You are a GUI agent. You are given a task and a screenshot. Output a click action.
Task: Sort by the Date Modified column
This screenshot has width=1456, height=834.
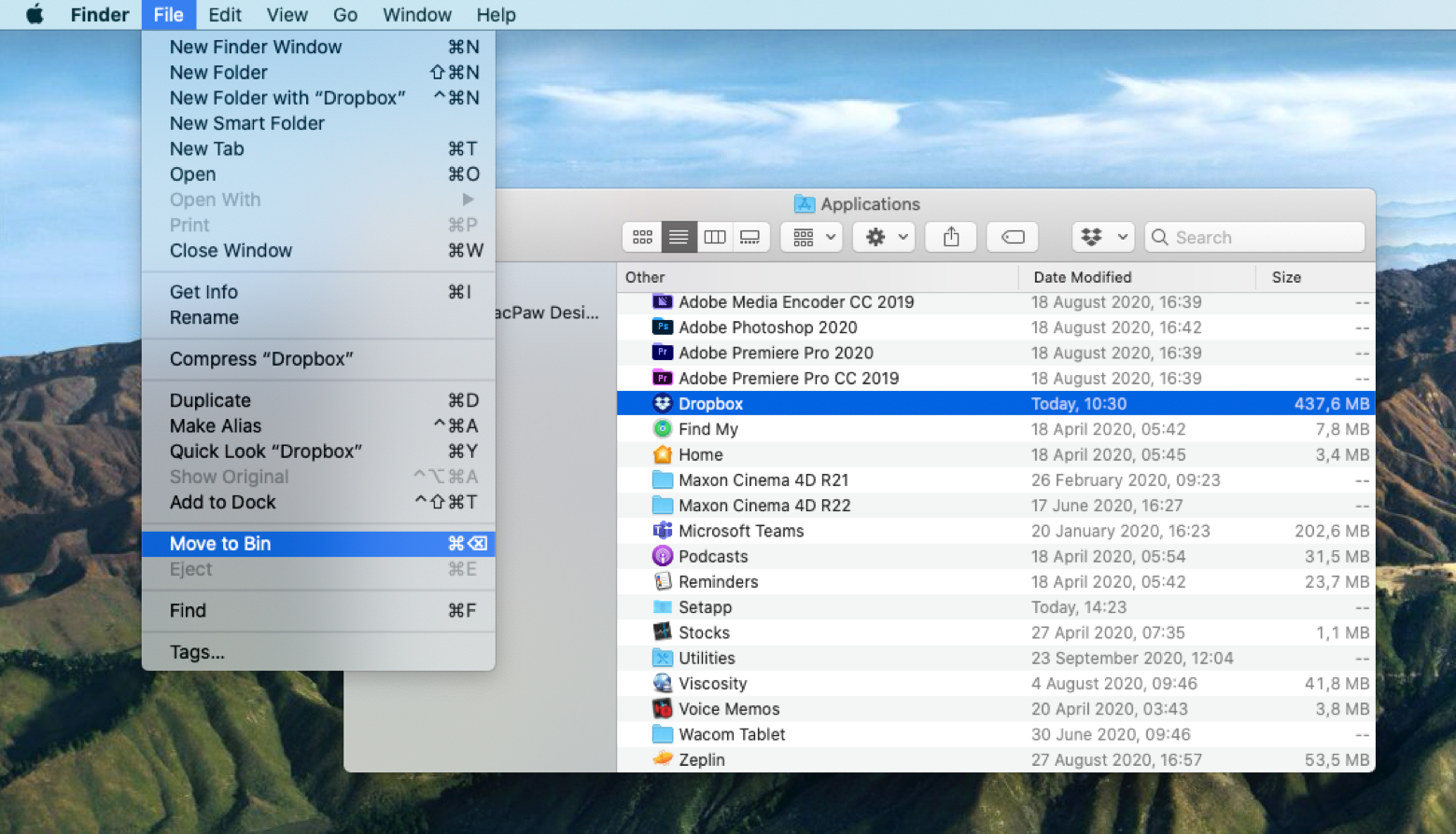click(1083, 277)
